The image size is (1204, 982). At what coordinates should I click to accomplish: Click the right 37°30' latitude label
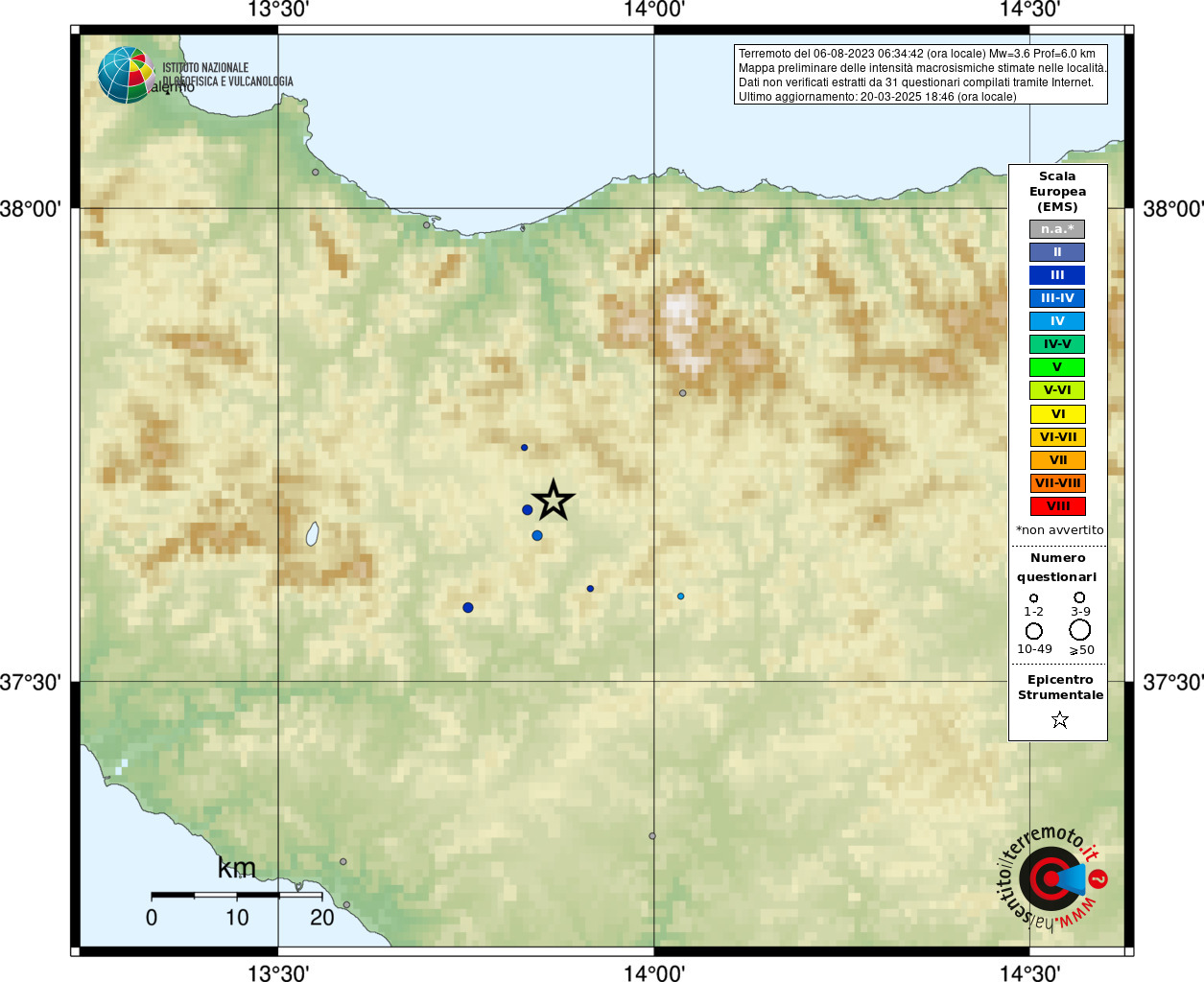1172,683
